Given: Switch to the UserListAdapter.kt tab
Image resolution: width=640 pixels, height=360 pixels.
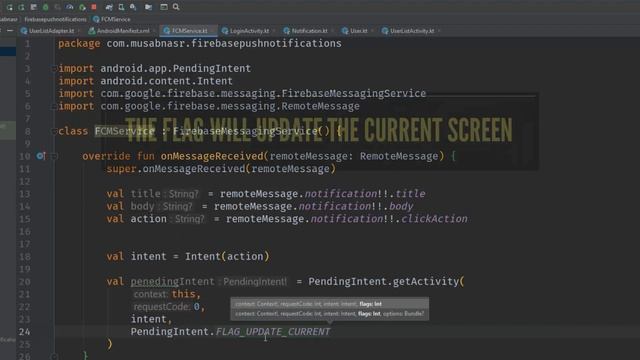Looking at the screenshot, I should tap(51, 31).
